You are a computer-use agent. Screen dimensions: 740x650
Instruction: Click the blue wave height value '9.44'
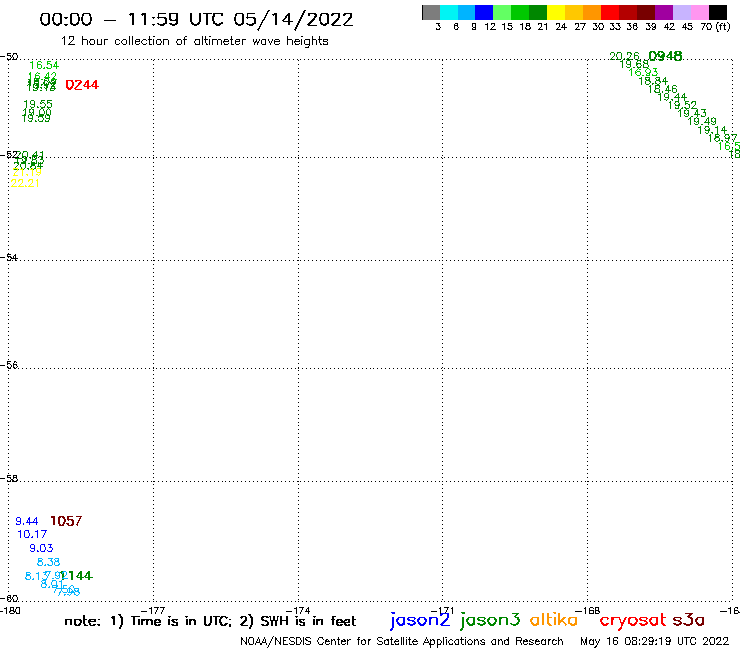[x=26, y=521]
